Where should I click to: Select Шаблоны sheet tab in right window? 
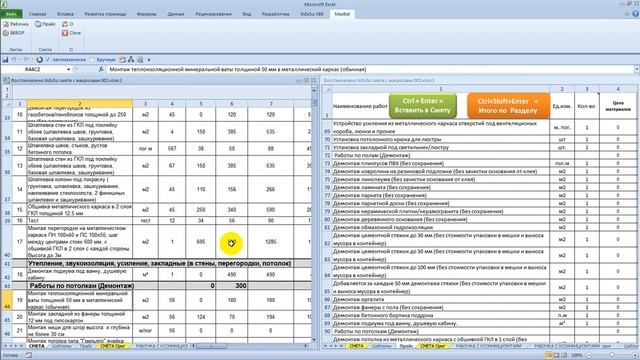click(x=382, y=346)
